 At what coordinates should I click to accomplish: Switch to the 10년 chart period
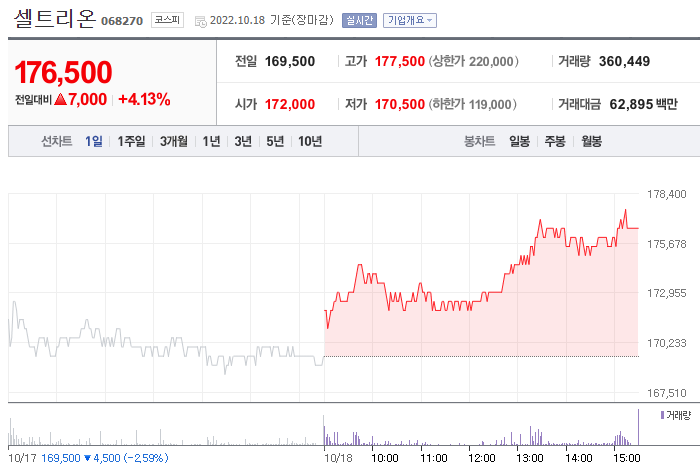(x=310, y=141)
